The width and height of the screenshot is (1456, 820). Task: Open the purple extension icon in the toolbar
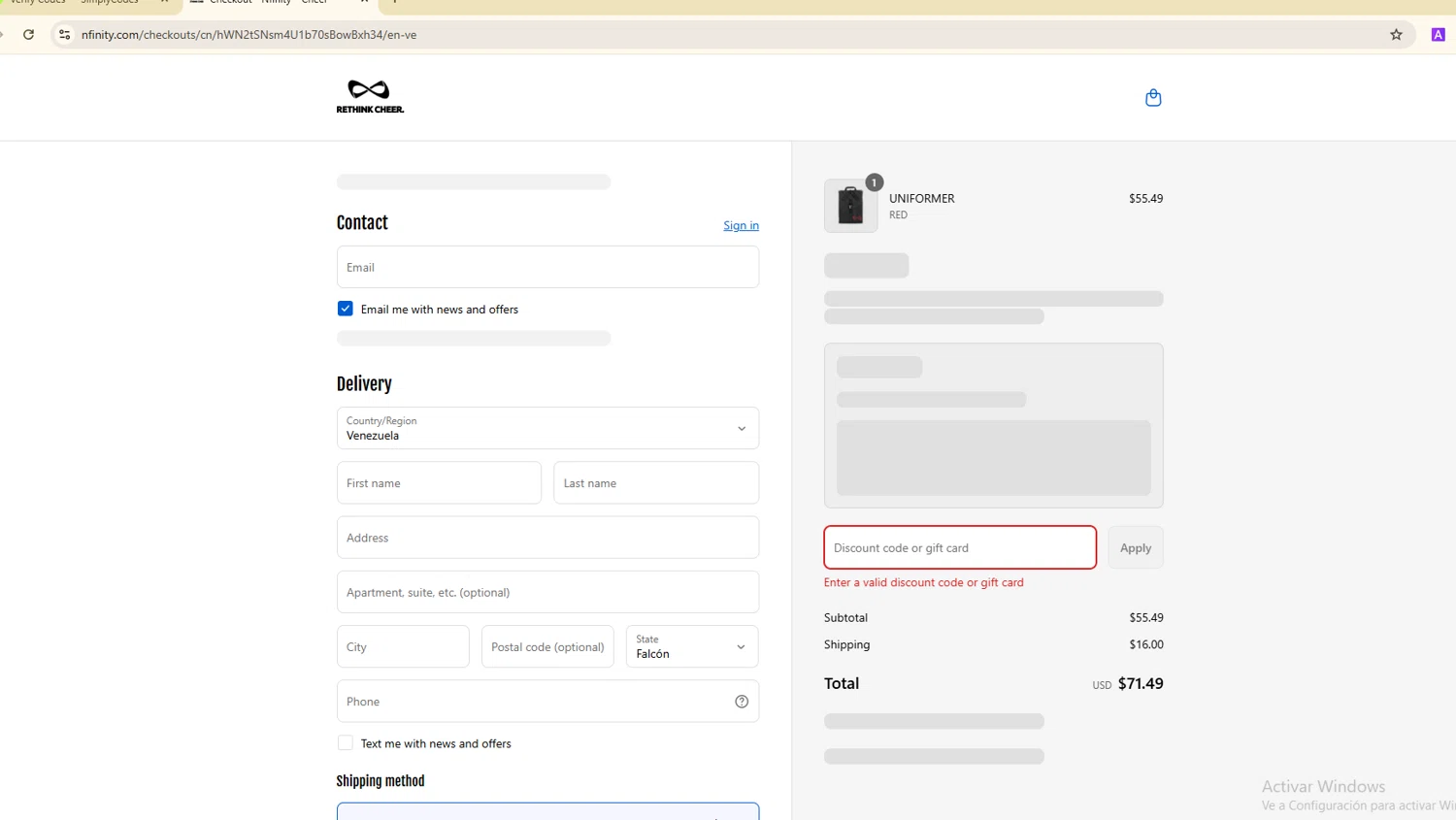[1439, 35]
